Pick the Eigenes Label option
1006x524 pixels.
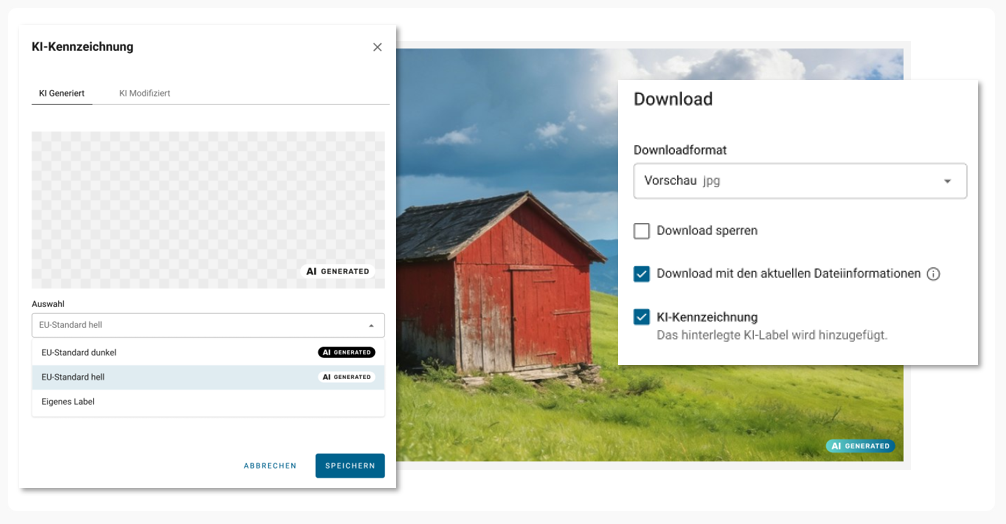[208, 401]
